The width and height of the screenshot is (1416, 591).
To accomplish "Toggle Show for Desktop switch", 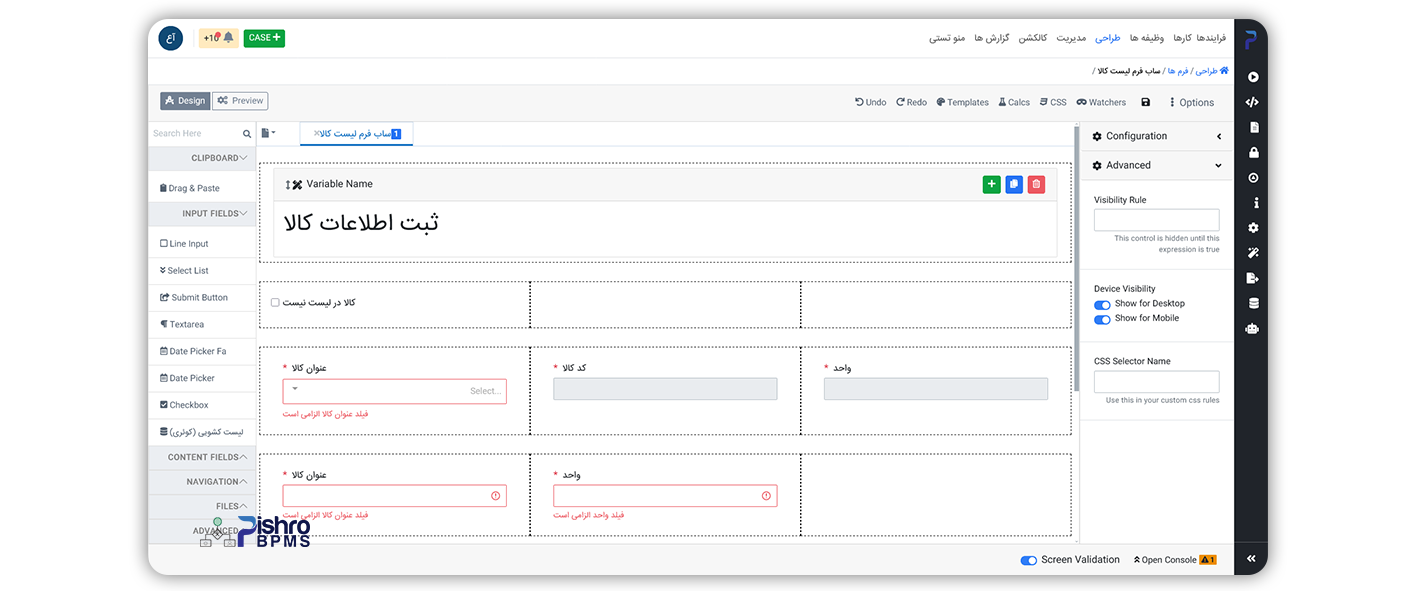I will pos(1102,304).
